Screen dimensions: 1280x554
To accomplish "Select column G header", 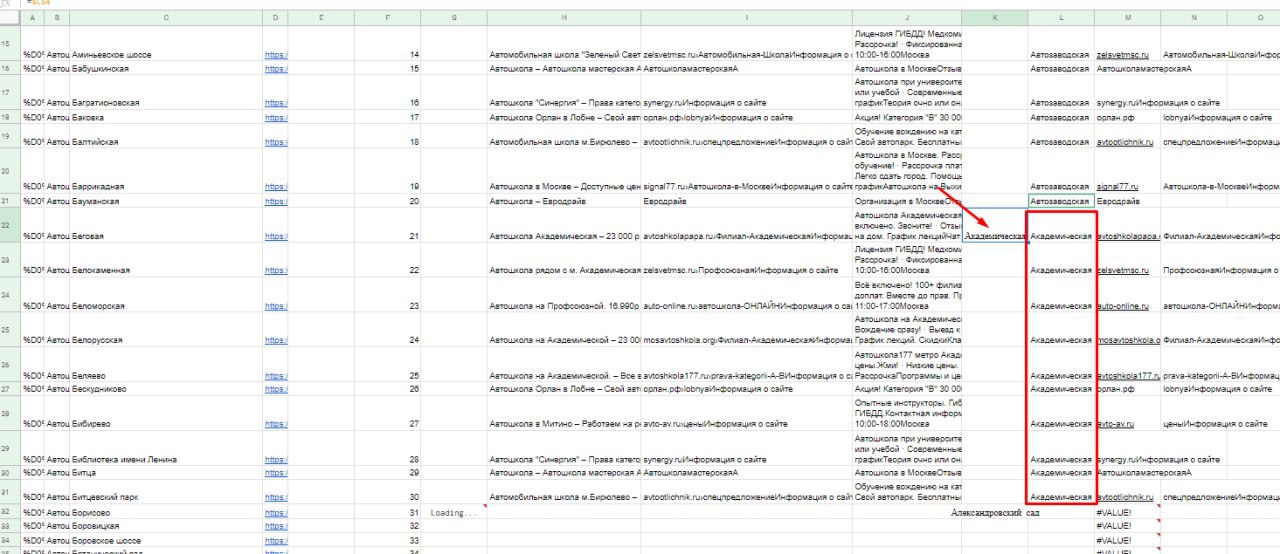I will pos(454,18).
